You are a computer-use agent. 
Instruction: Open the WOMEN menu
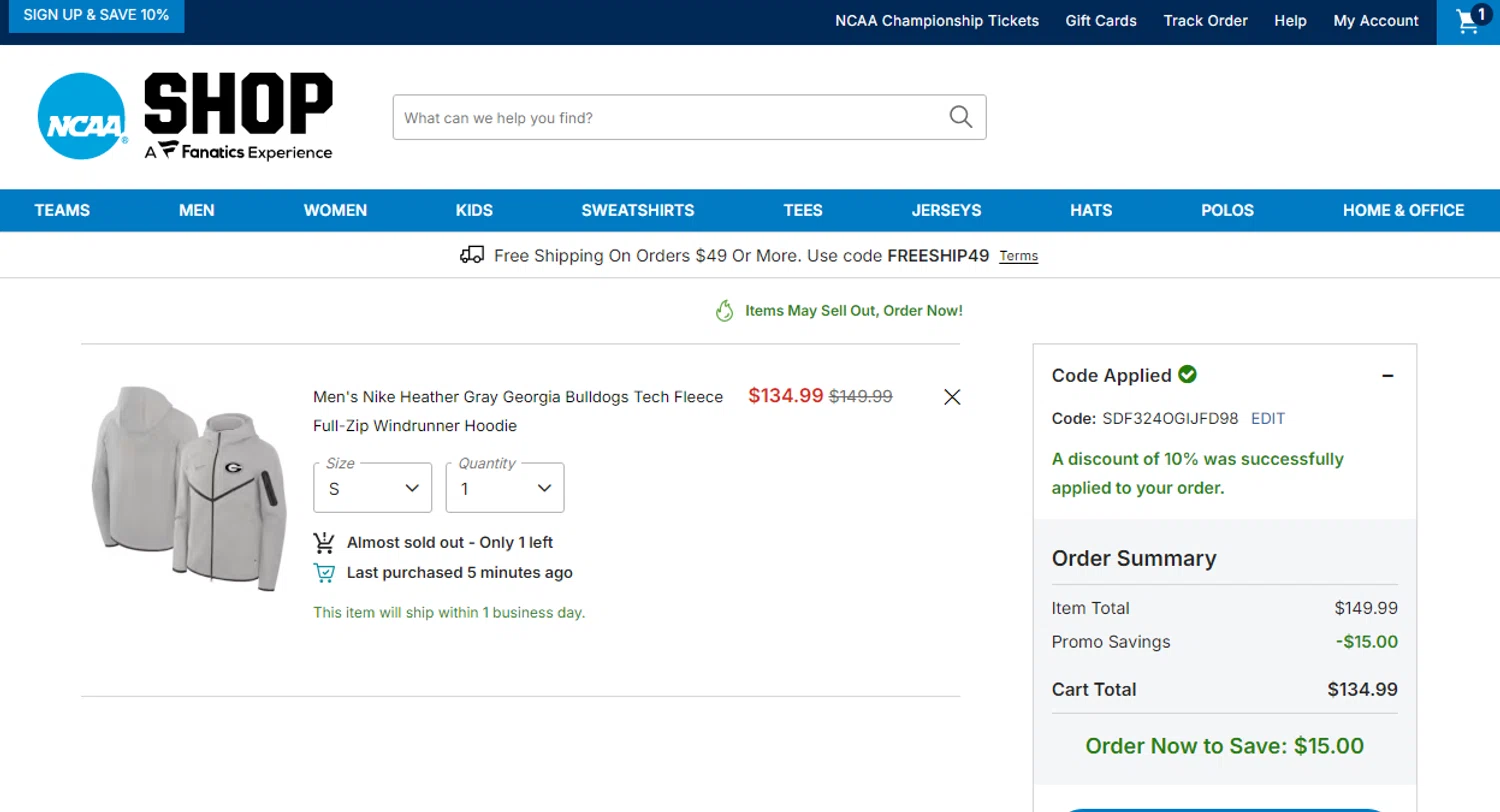coord(335,210)
